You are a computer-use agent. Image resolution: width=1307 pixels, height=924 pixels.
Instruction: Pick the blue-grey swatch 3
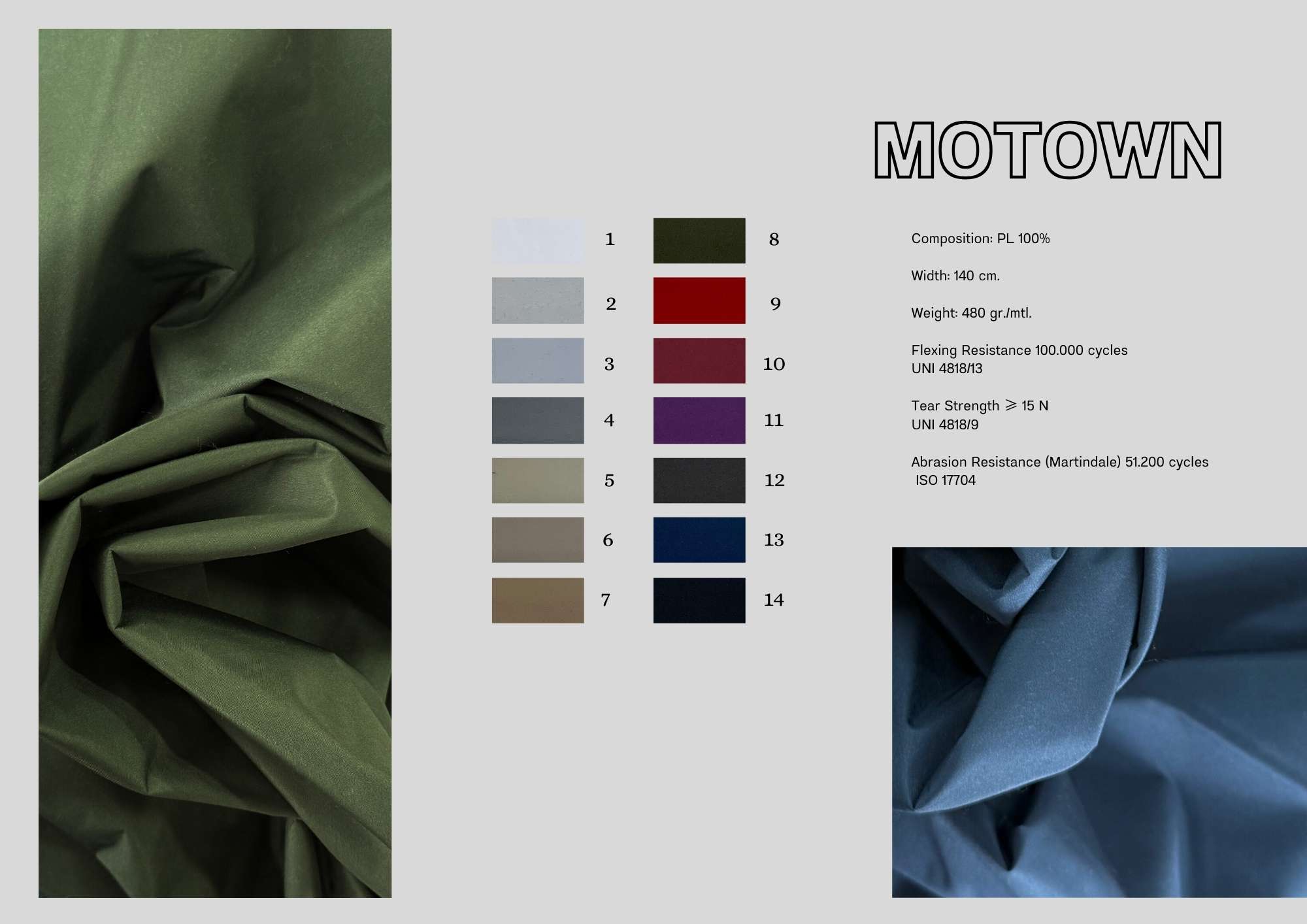(x=537, y=361)
